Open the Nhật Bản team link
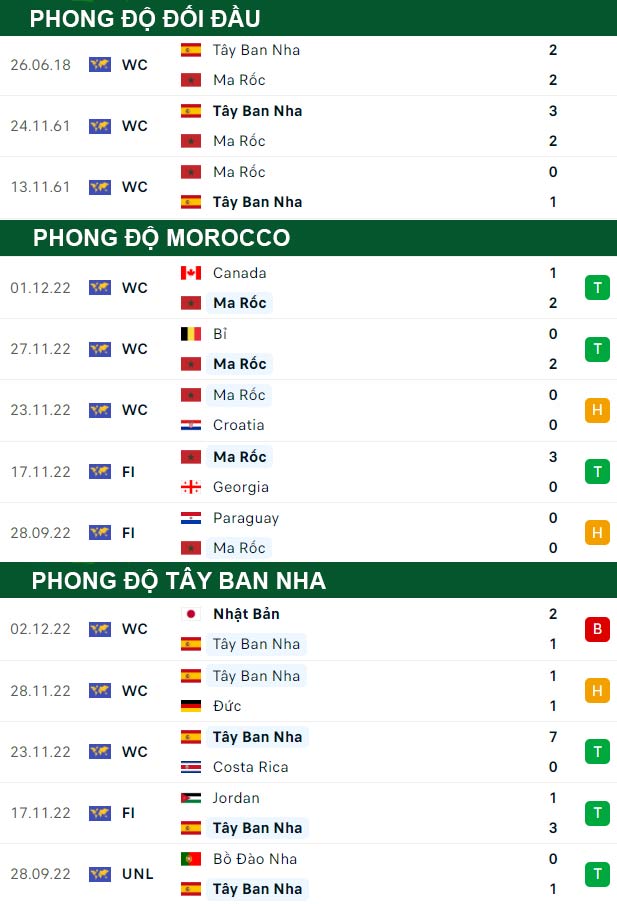The image size is (617, 904). point(246,614)
